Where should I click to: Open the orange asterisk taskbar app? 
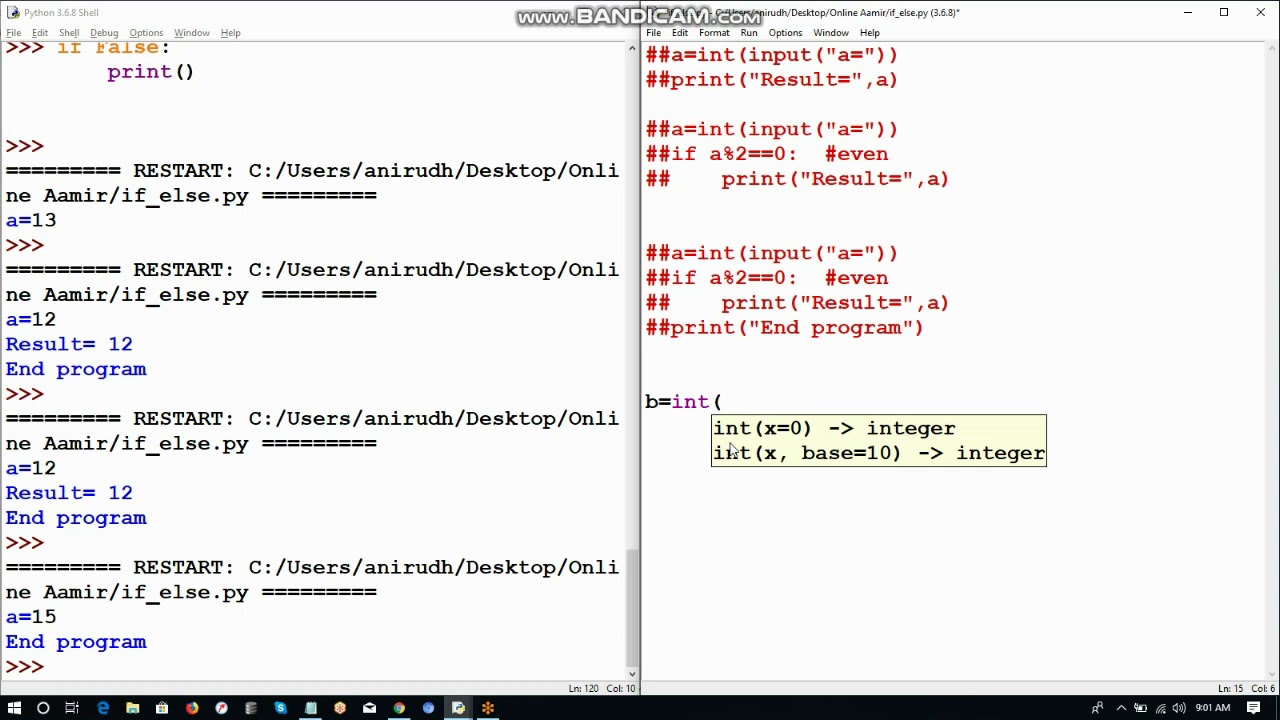488,708
